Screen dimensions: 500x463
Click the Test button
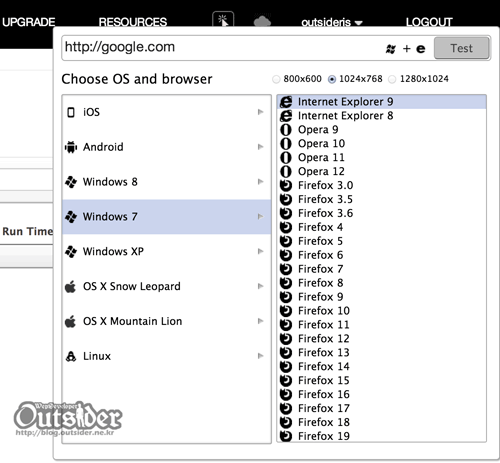point(462,48)
